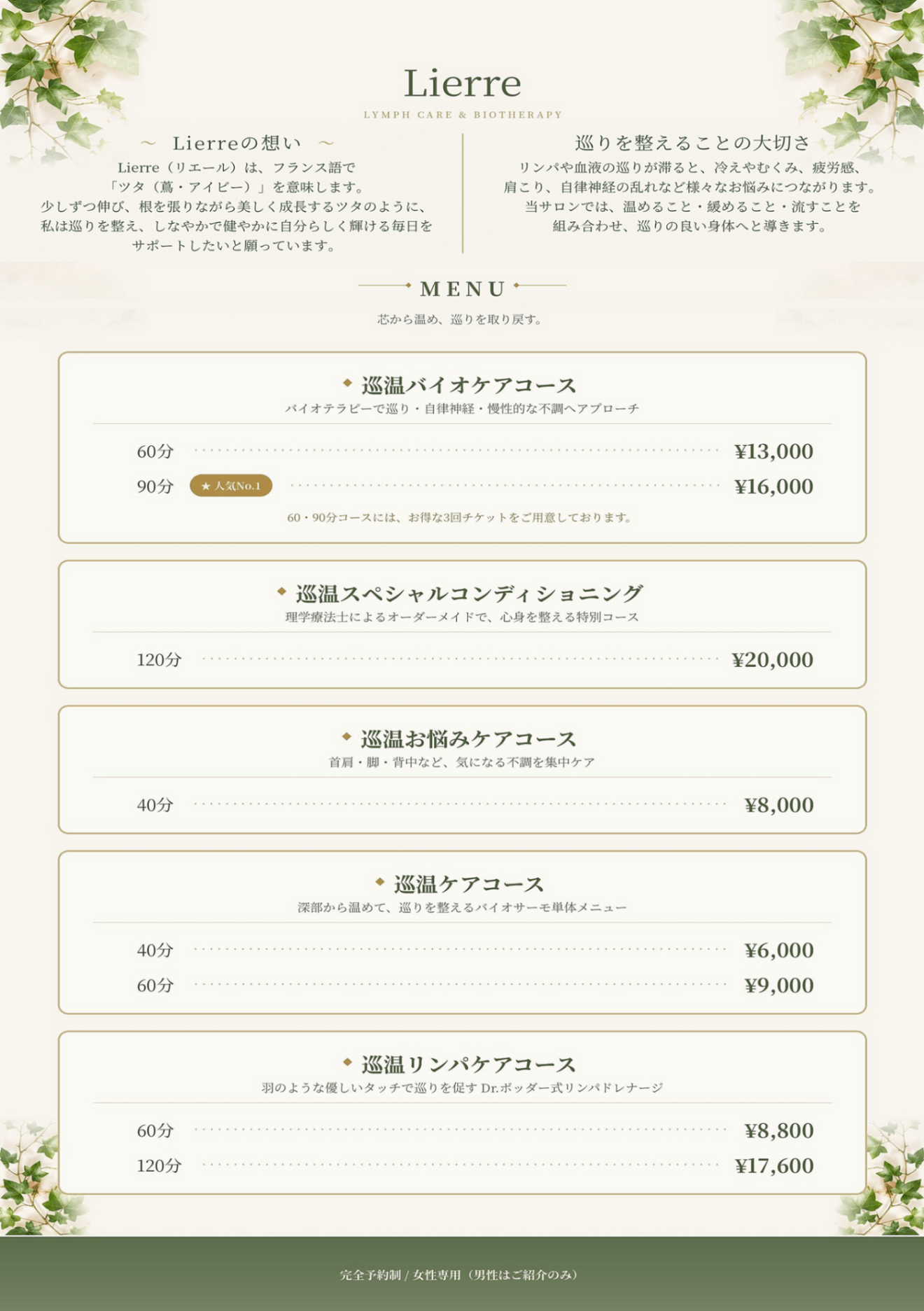
Task: Click the Lierreの想い heading
Action: coord(237,143)
